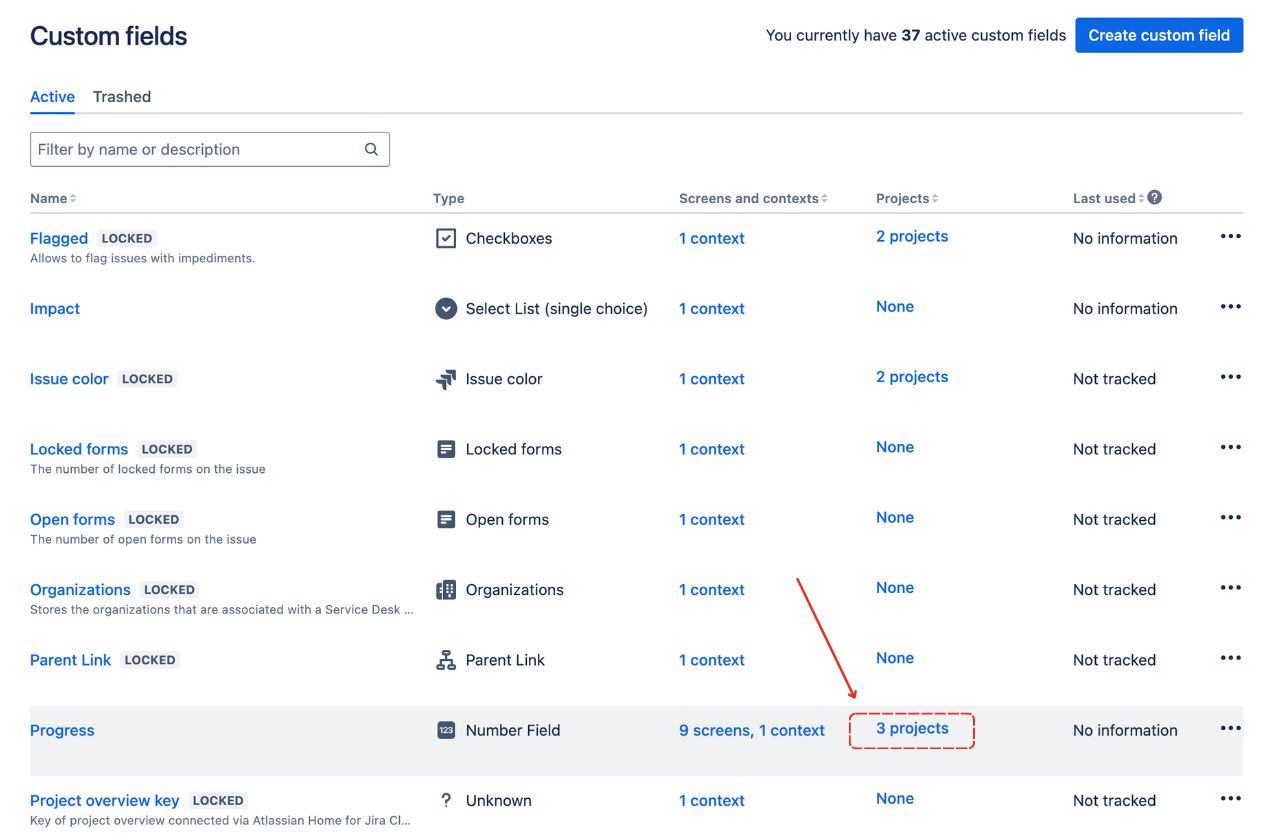Click the Select List icon beside Impact
Image resolution: width=1280 pixels, height=840 pixels.
pos(446,309)
